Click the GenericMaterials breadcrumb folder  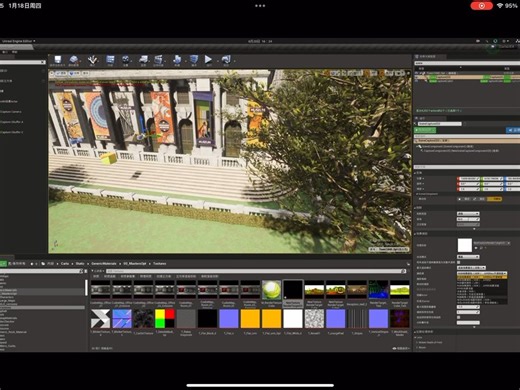pyautogui.click(x=104, y=264)
